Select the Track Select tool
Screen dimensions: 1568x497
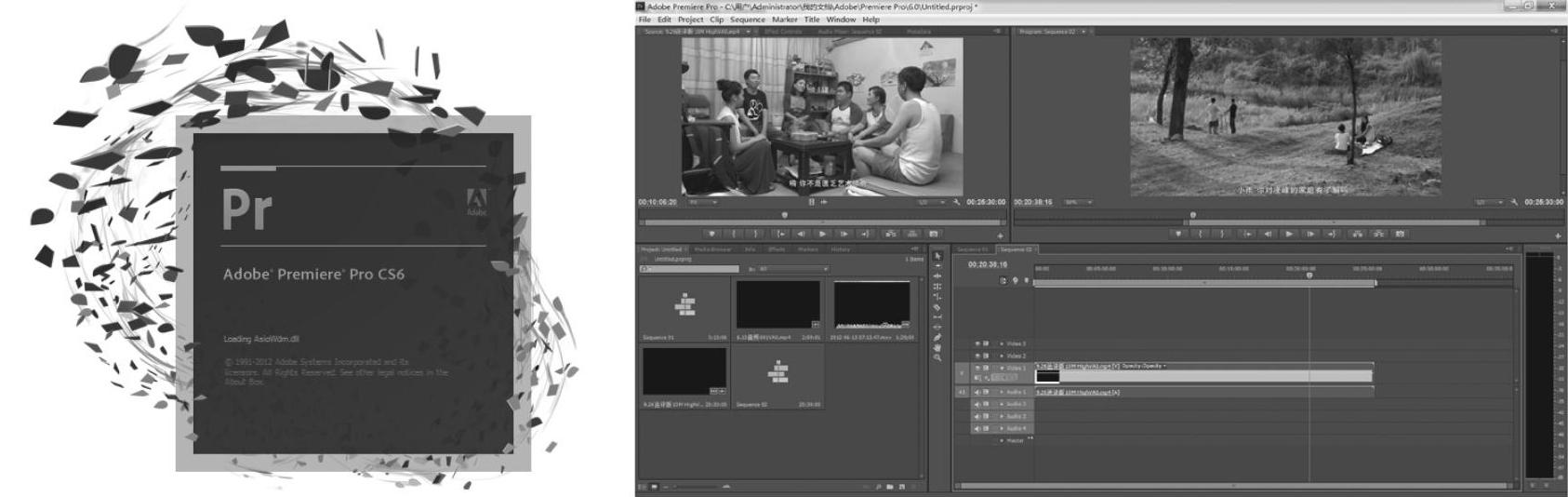tap(937, 265)
